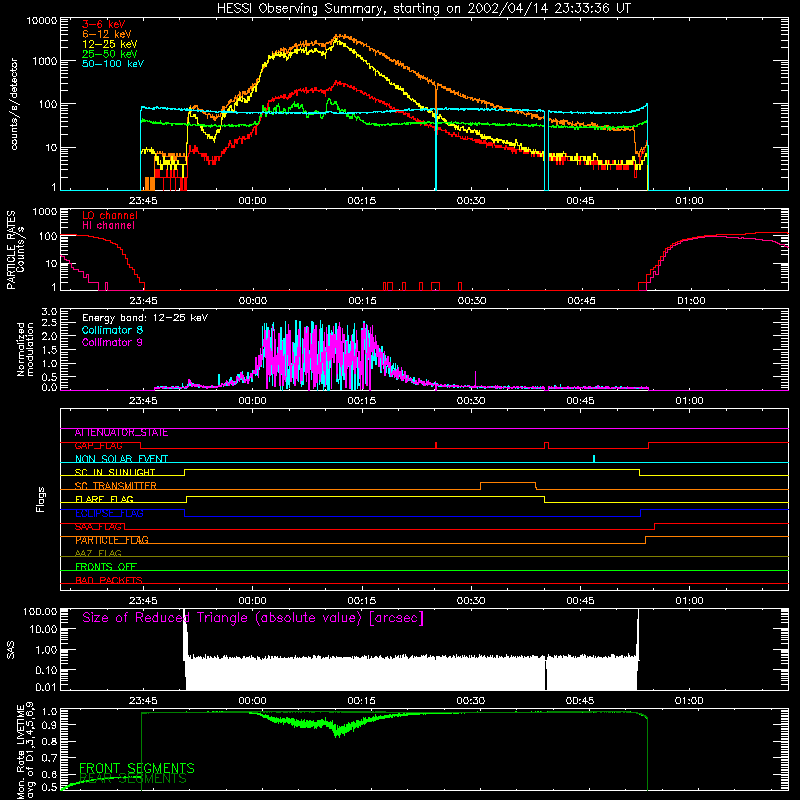Click the SAS axis label
Image resolution: width=800 pixels, height=800 pixels.
tap(11, 650)
